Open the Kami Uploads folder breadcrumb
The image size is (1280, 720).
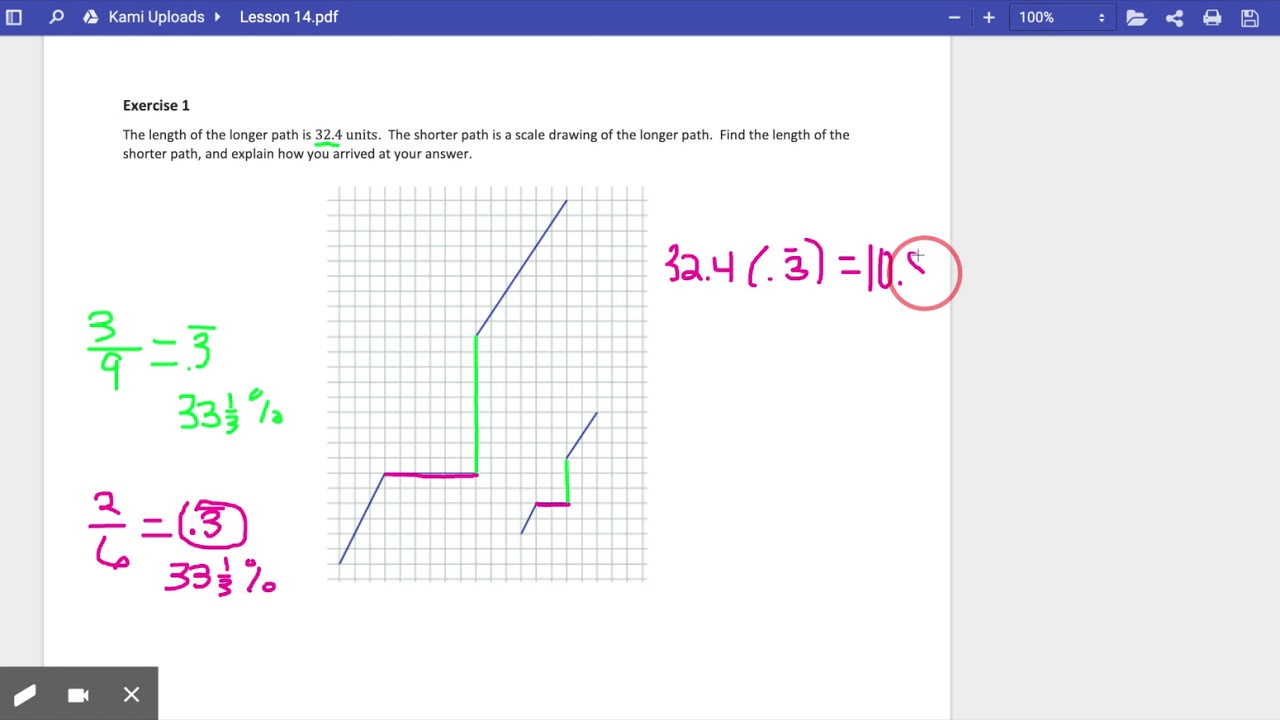[x=156, y=17]
